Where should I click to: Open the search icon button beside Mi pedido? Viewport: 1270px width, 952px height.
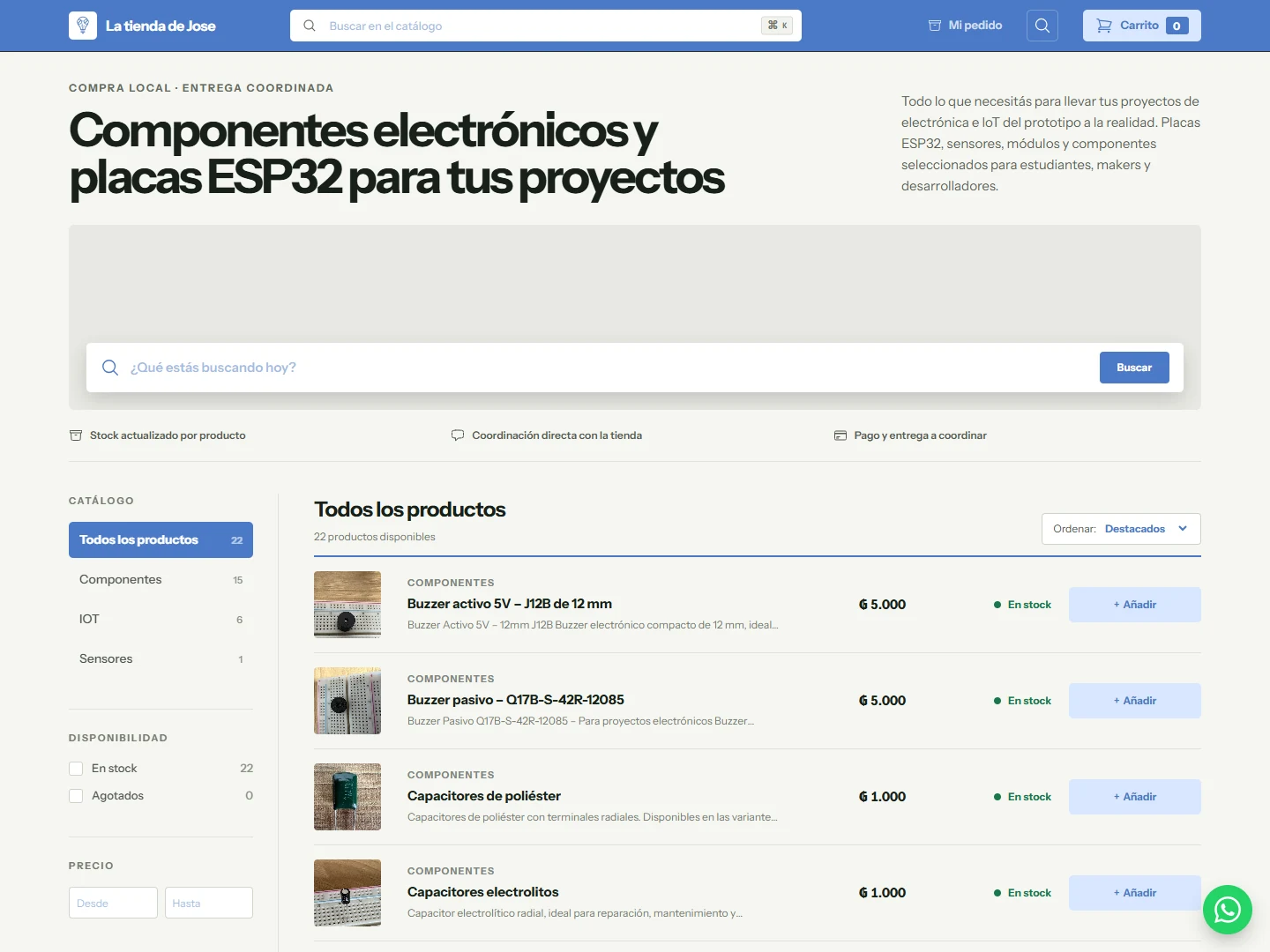pos(1042,26)
